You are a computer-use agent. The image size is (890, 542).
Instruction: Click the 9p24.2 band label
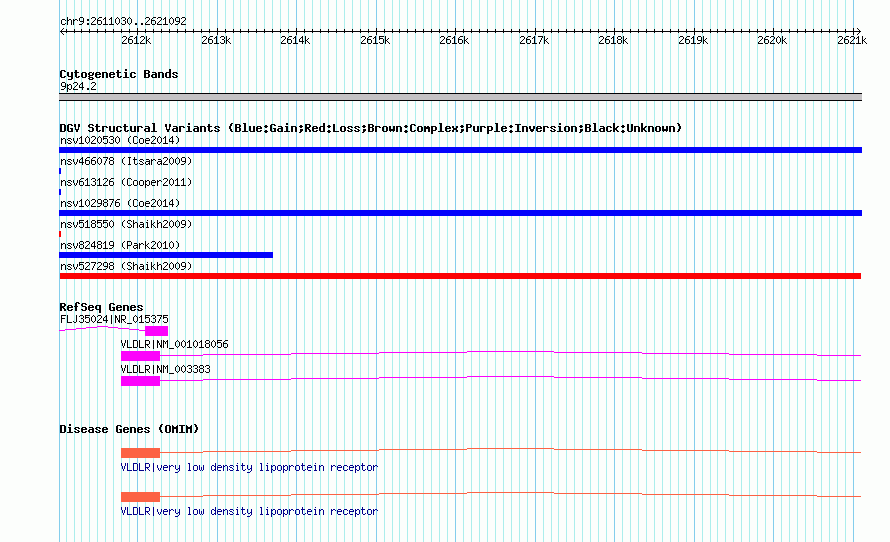point(78,86)
